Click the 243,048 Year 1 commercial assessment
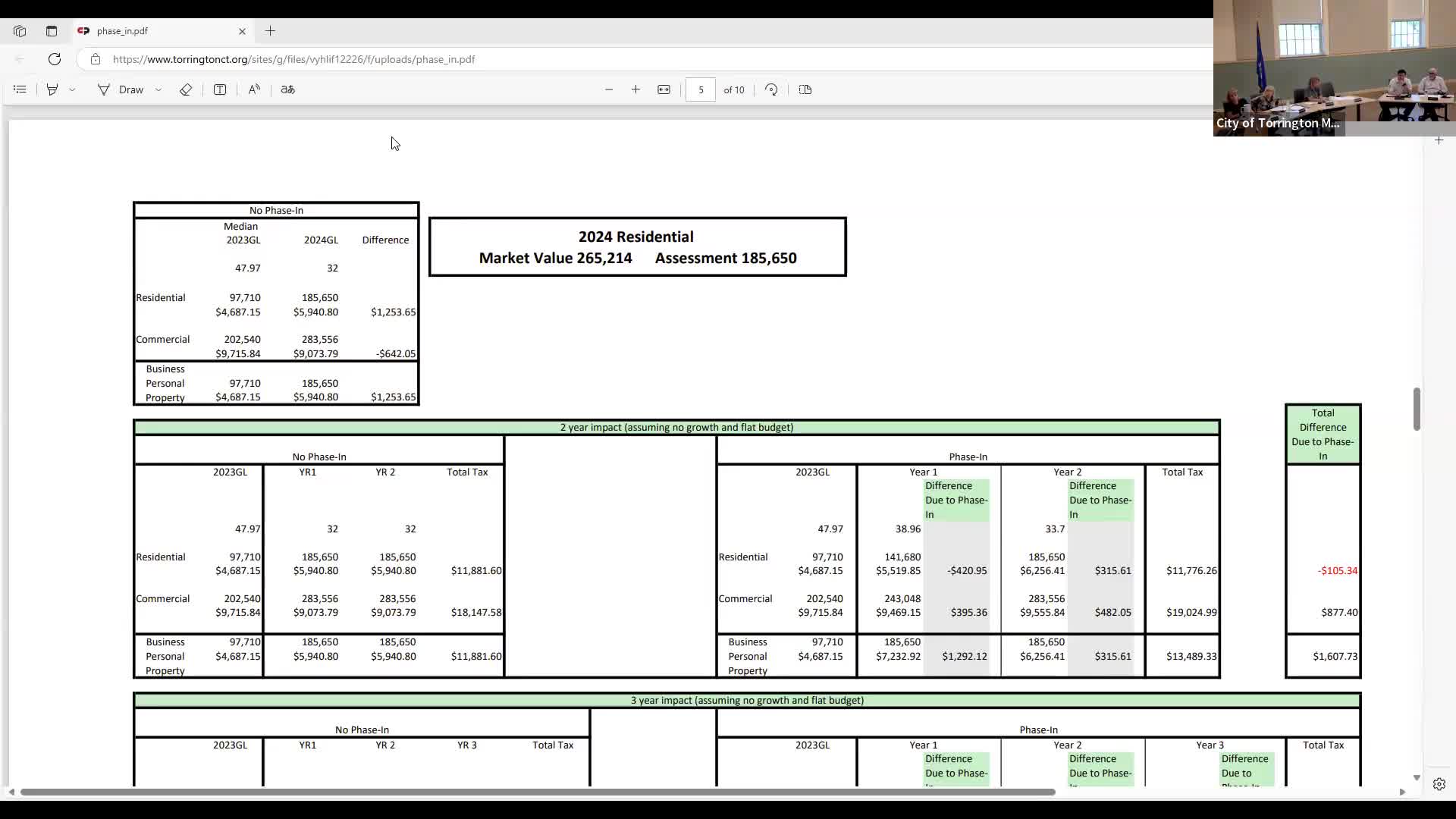Image resolution: width=1456 pixels, height=819 pixels. point(902,598)
